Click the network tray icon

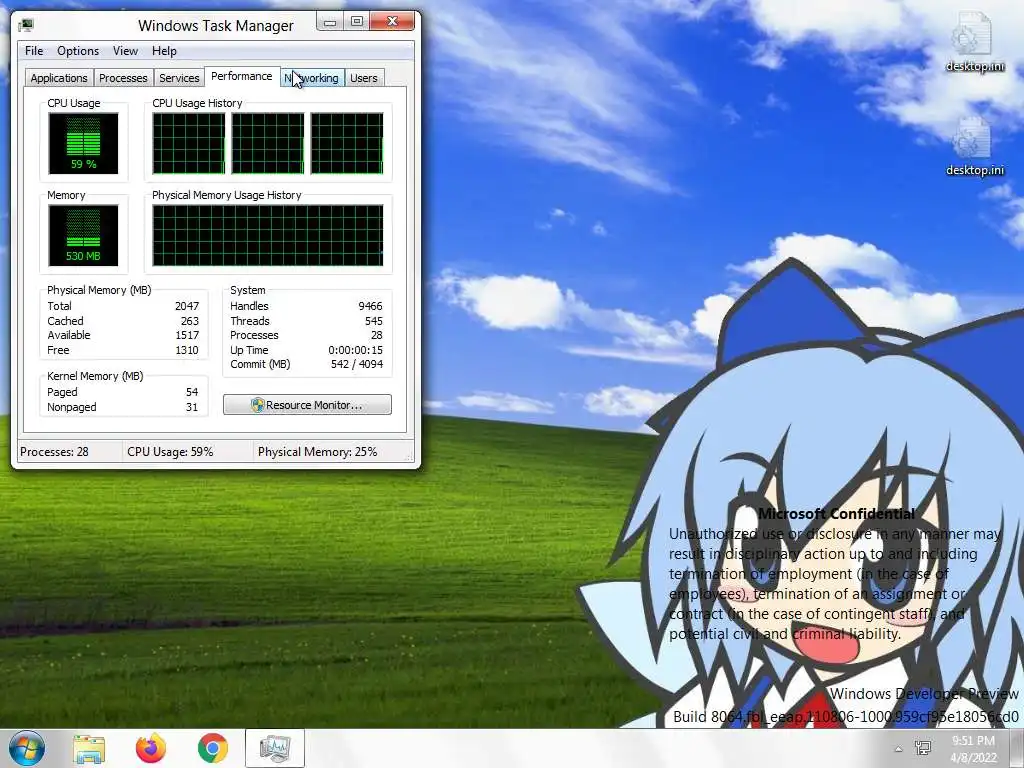point(923,748)
